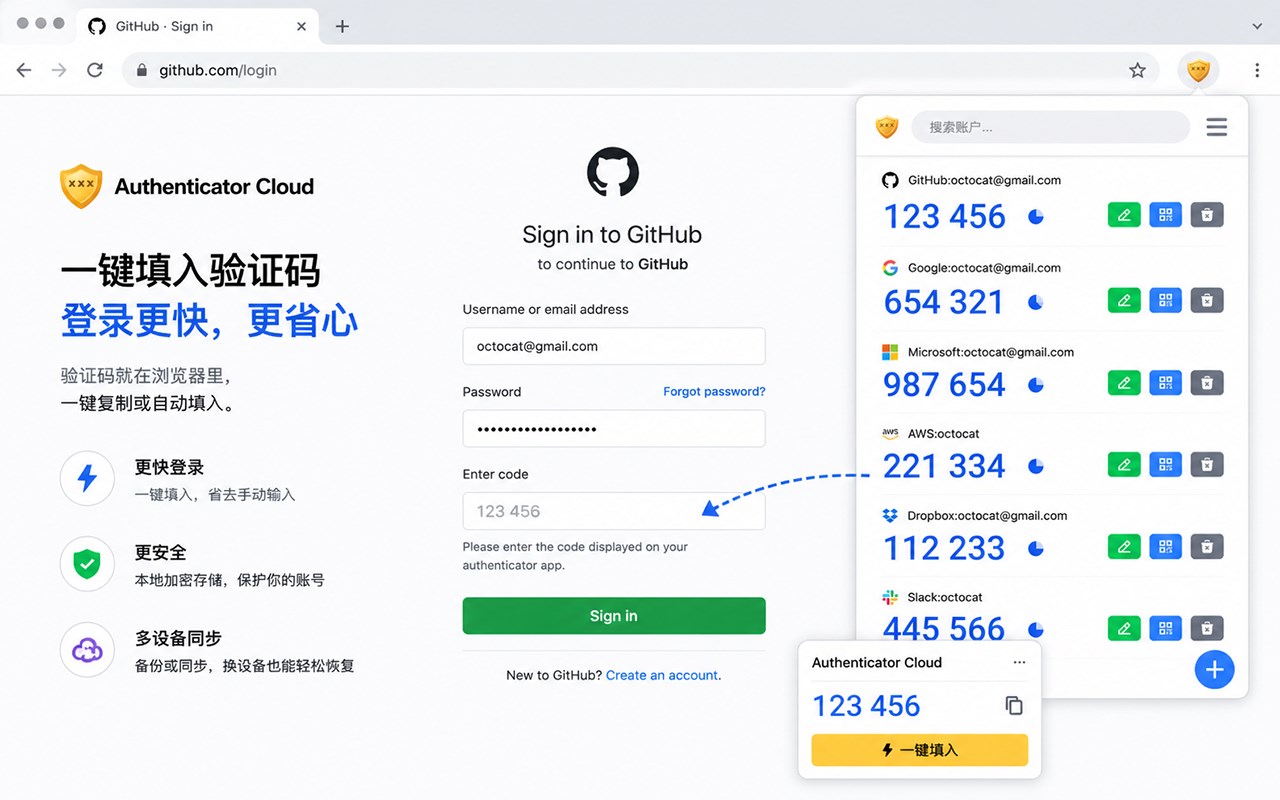Viewport: 1280px width, 800px height.
Task: Show QR code for Slack:octocat
Action: (x=1166, y=628)
